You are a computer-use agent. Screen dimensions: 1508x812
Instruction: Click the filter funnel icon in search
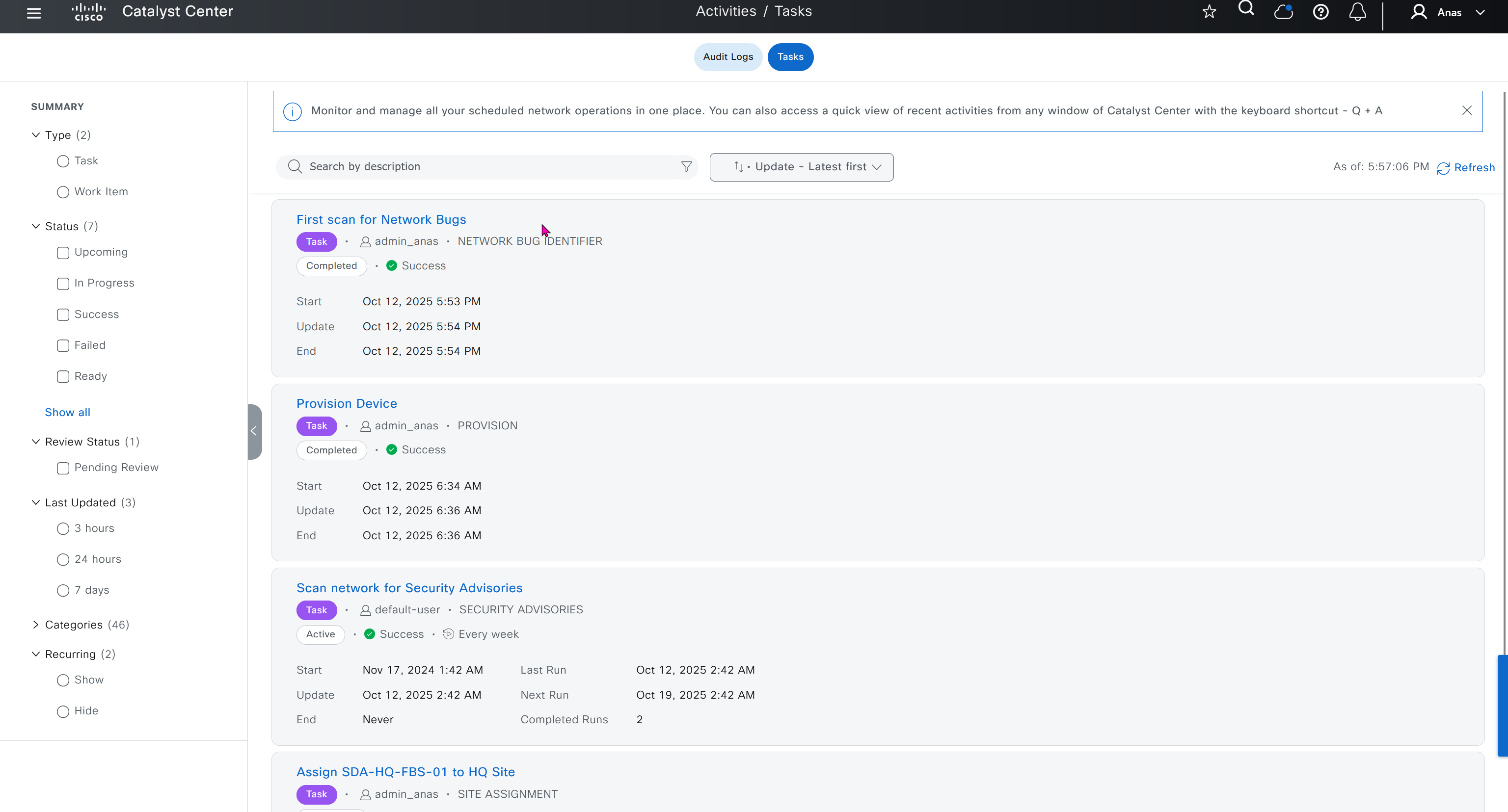686,167
